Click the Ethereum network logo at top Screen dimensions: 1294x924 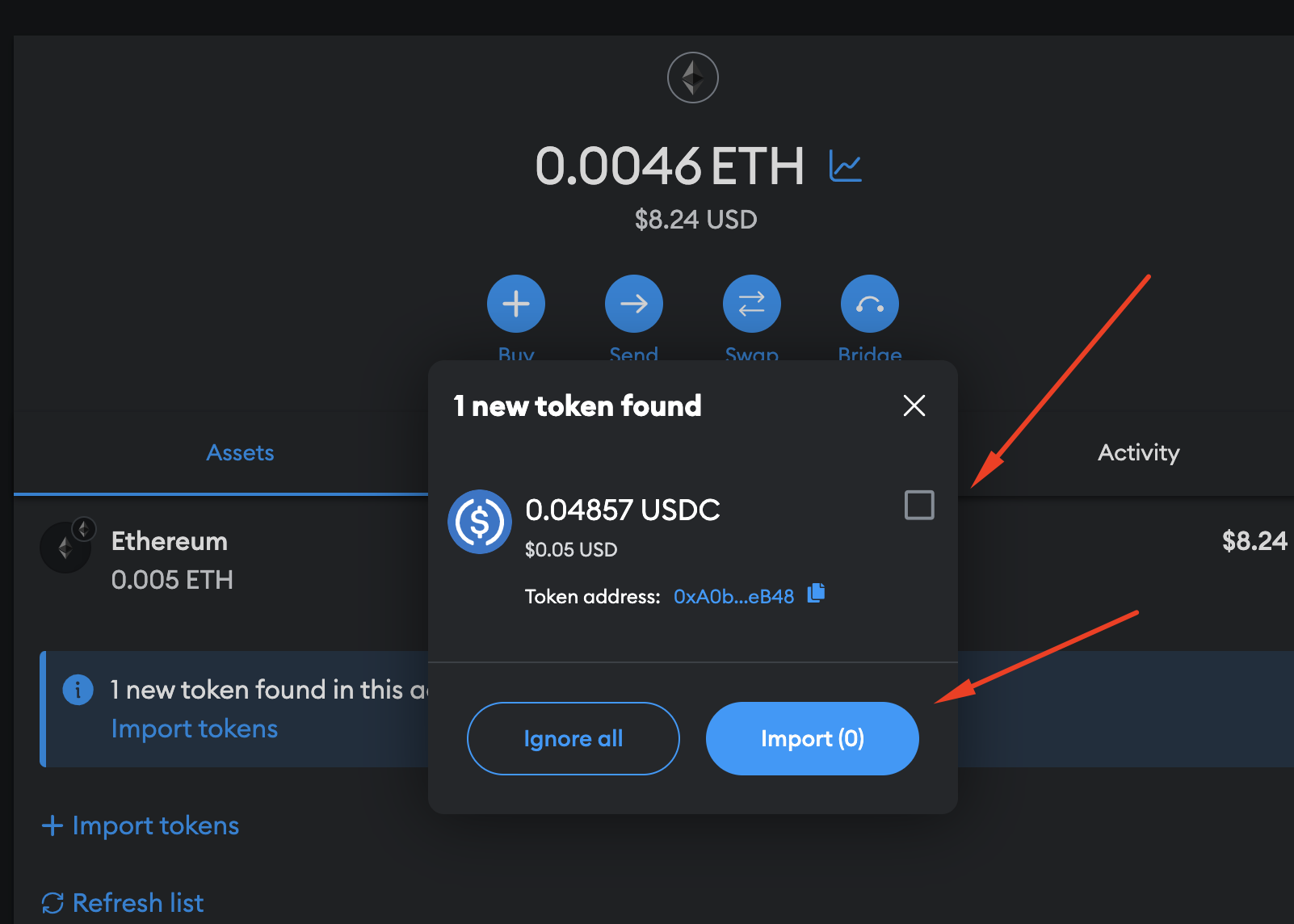click(692, 77)
